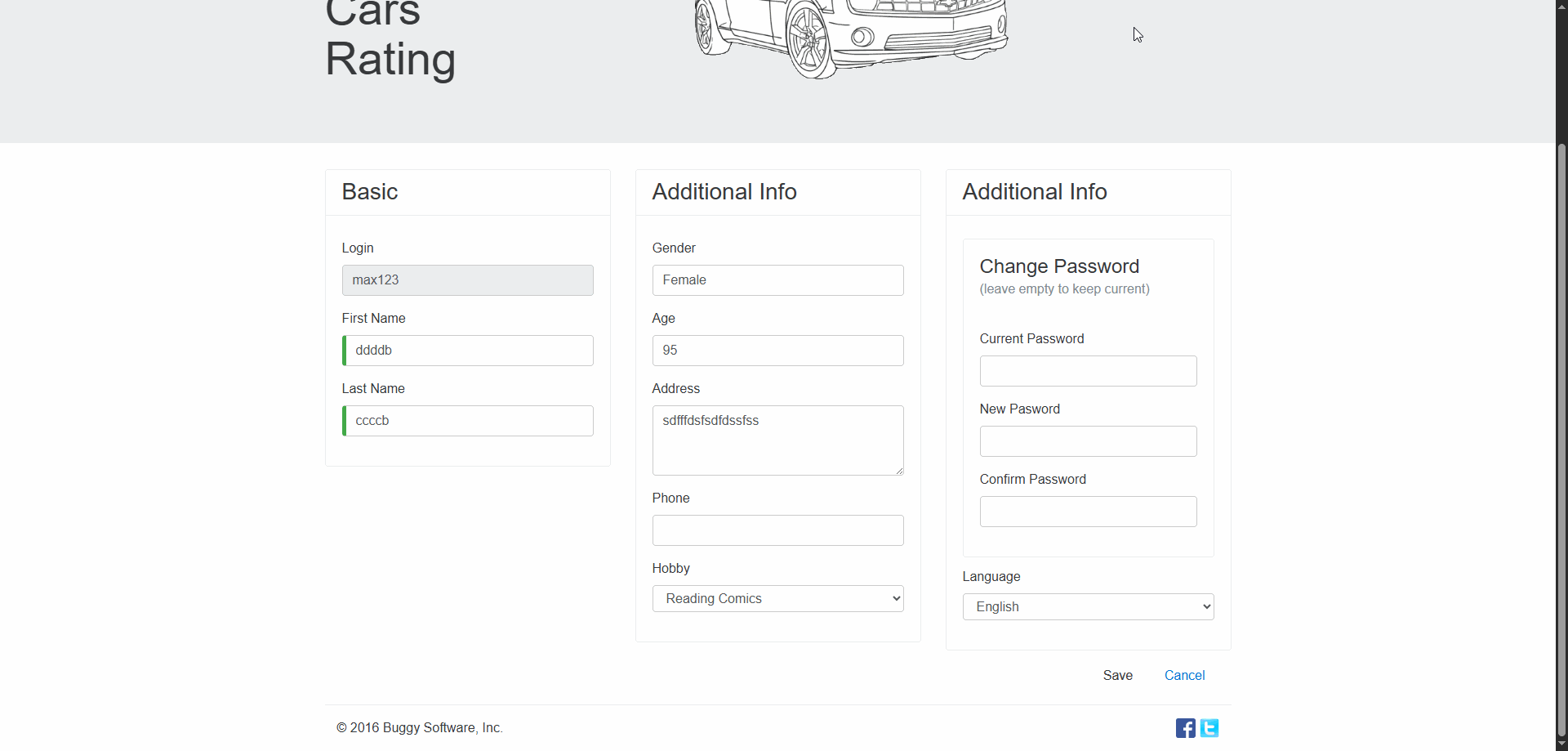Select the Age input field
This screenshot has width=1568, height=751.
pos(777,351)
